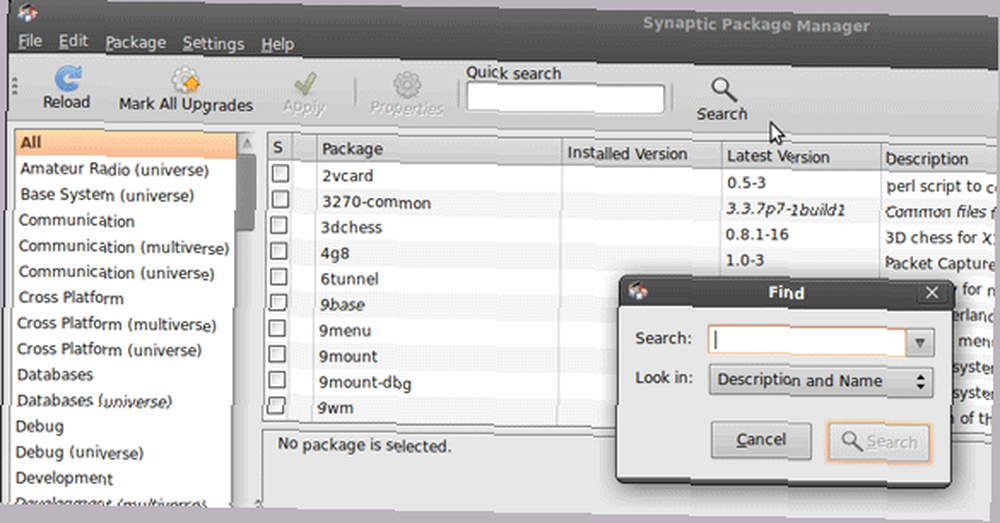Open the File menu

pos(30,41)
